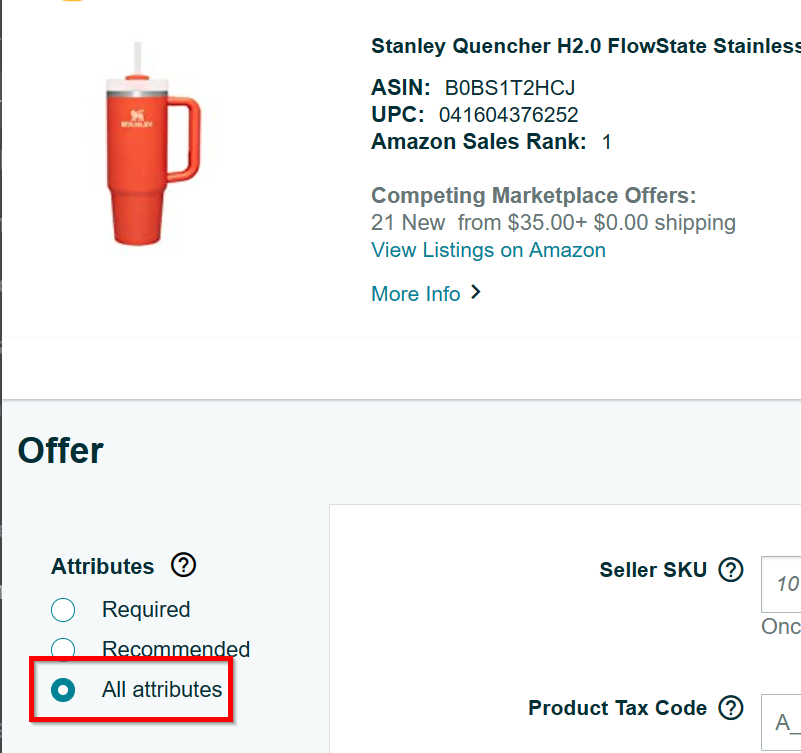Click the Competing Marketplace Offers label

click(533, 195)
